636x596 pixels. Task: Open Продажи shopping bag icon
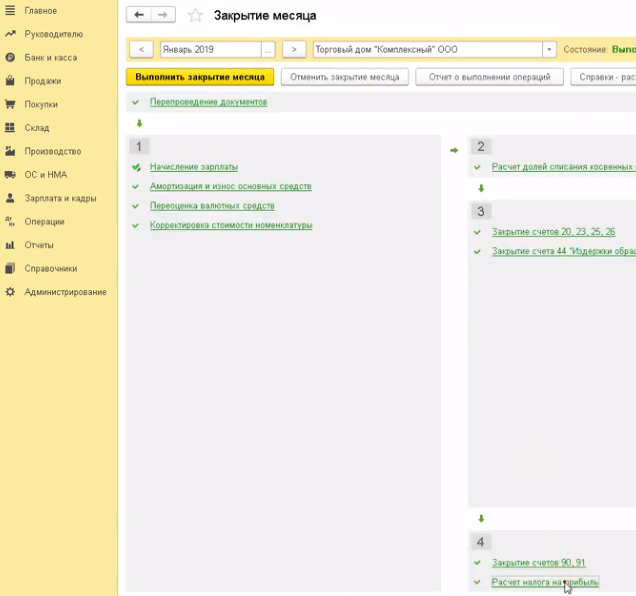coord(10,81)
